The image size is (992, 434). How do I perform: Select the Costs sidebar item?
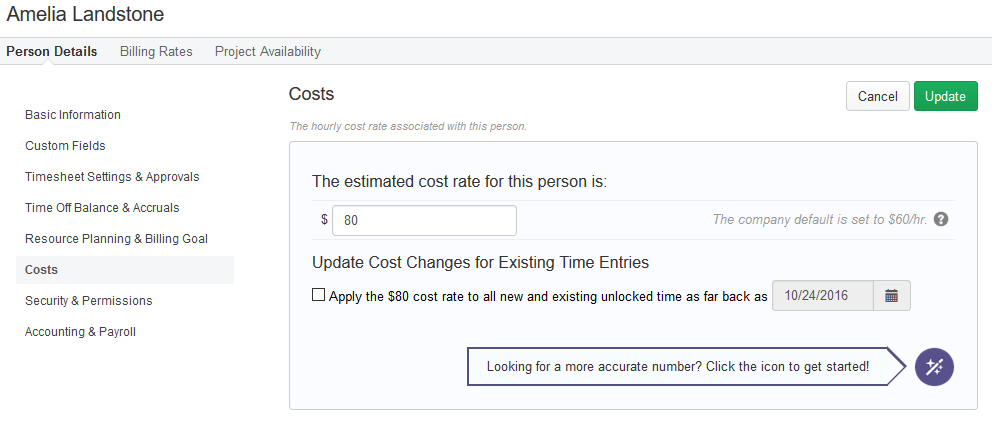[125, 270]
